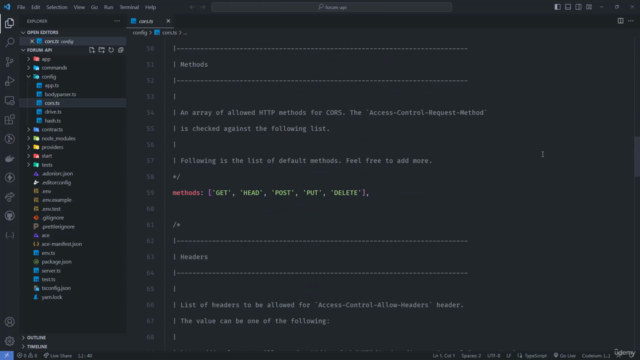The width and height of the screenshot is (640, 360).
Task: Expand the node_modules folder
Action: point(29,138)
